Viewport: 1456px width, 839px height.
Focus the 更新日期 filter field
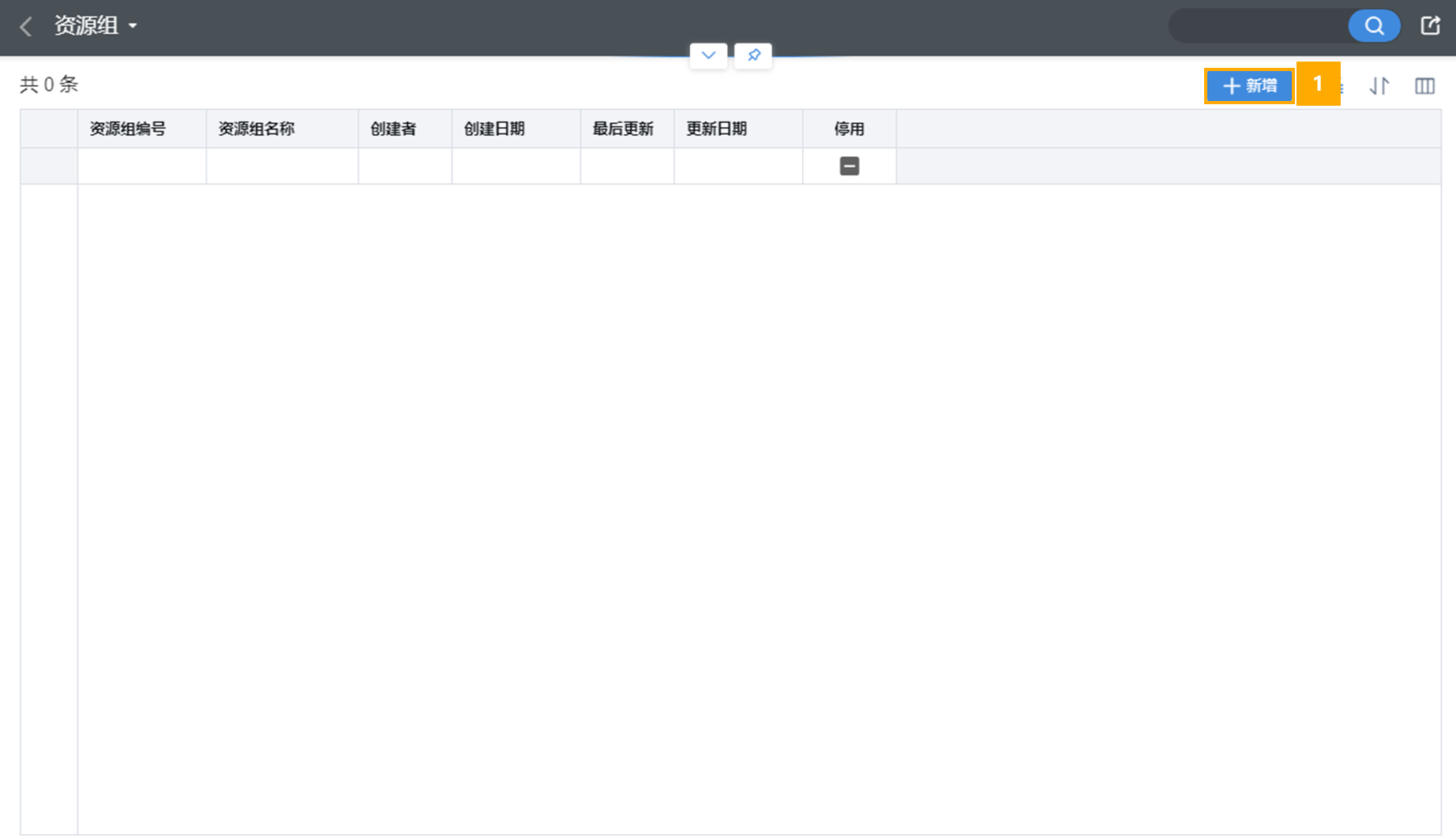pyautogui.click(x=738, y=166)
